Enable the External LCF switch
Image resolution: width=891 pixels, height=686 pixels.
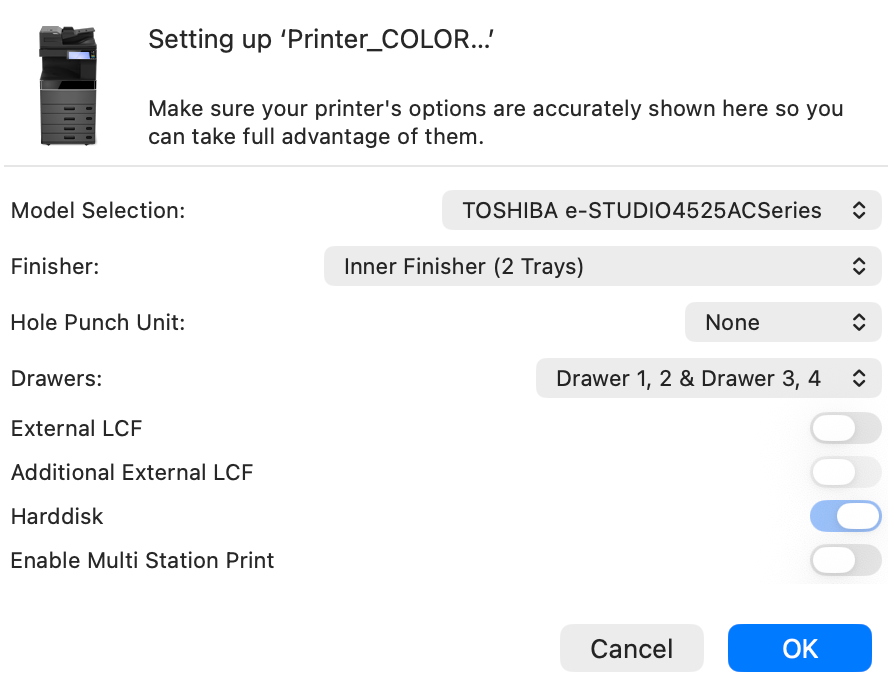[845, 429]
